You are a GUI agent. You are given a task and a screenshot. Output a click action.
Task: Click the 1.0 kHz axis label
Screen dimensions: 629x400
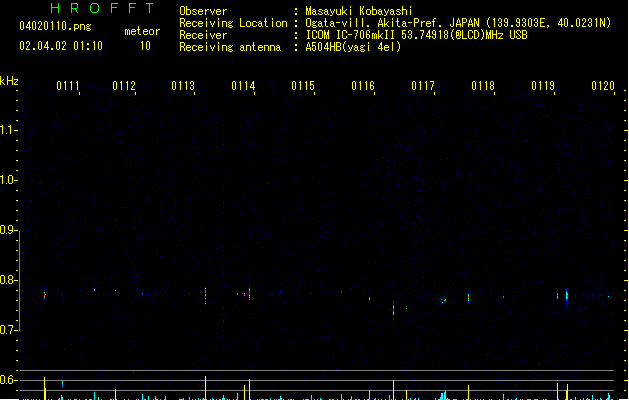click(7, 180)
